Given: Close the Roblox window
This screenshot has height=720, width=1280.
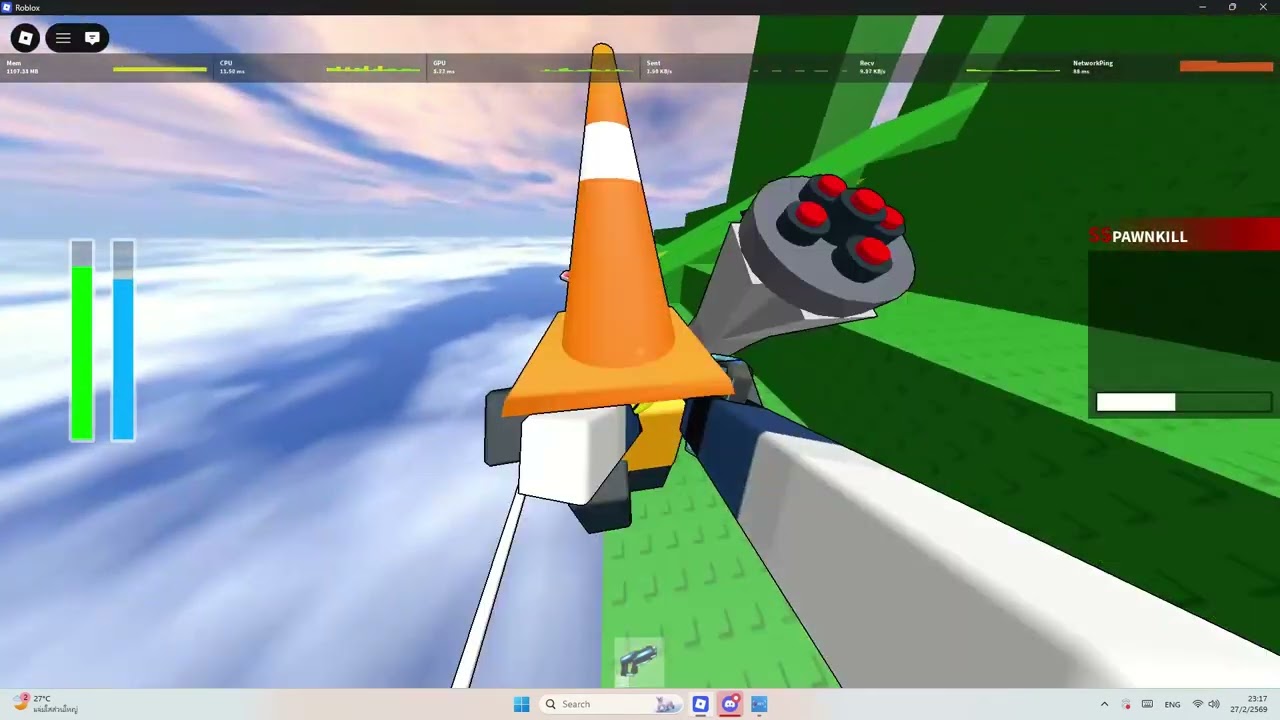Looking at the screenshot, I should pyautogui.click(x=1263, y=7).
